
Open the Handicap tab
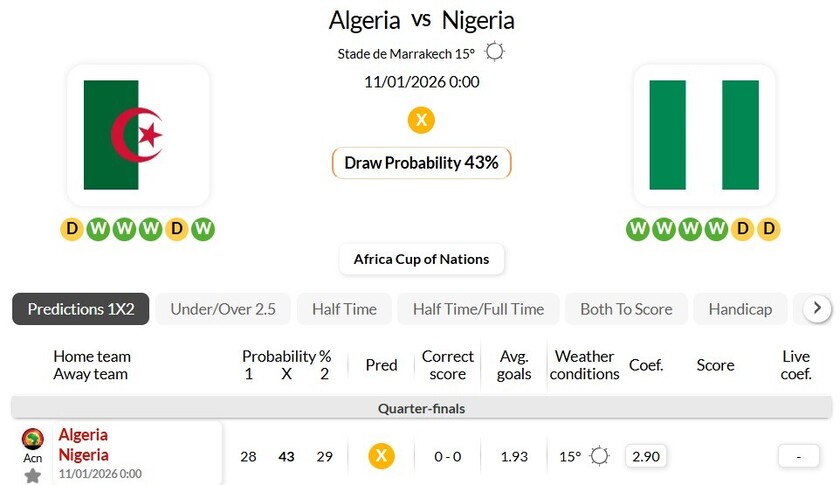pos(740,309)
